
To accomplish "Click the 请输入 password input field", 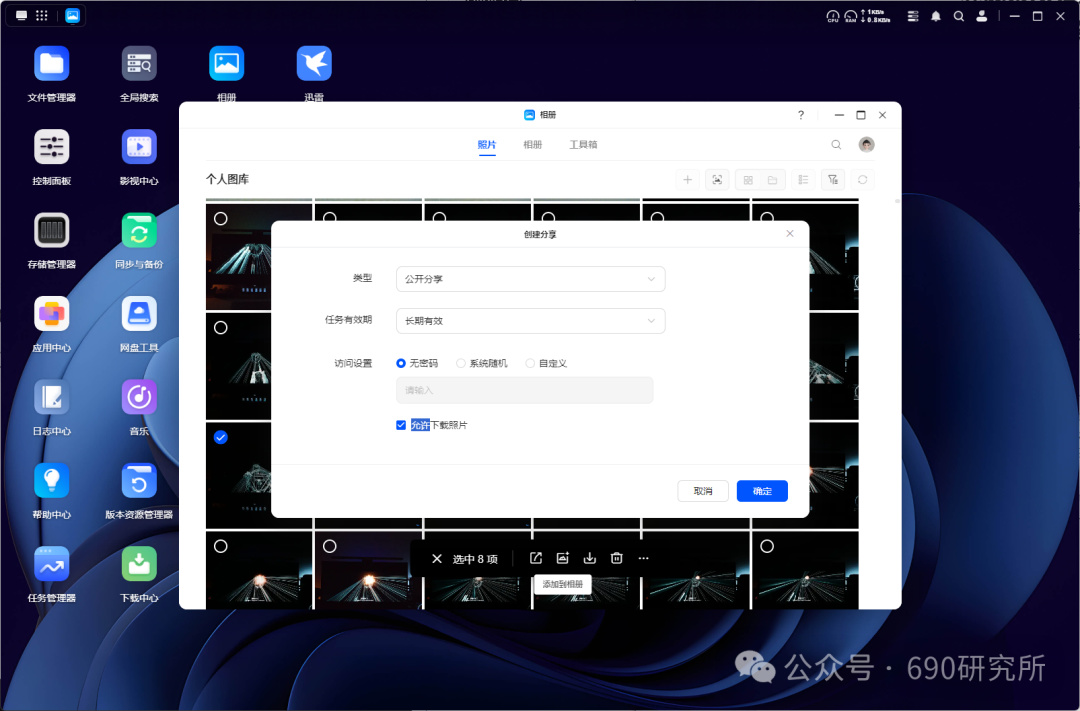I will [x=524, y=390].
